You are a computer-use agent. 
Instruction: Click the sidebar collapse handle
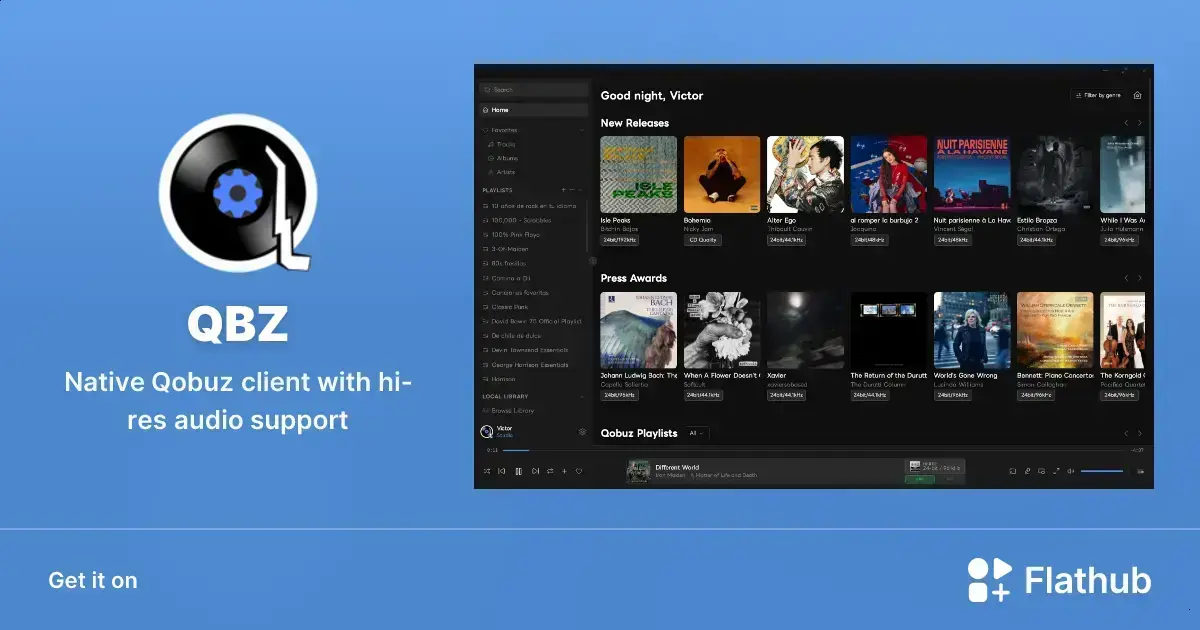[x=592, y=261]
